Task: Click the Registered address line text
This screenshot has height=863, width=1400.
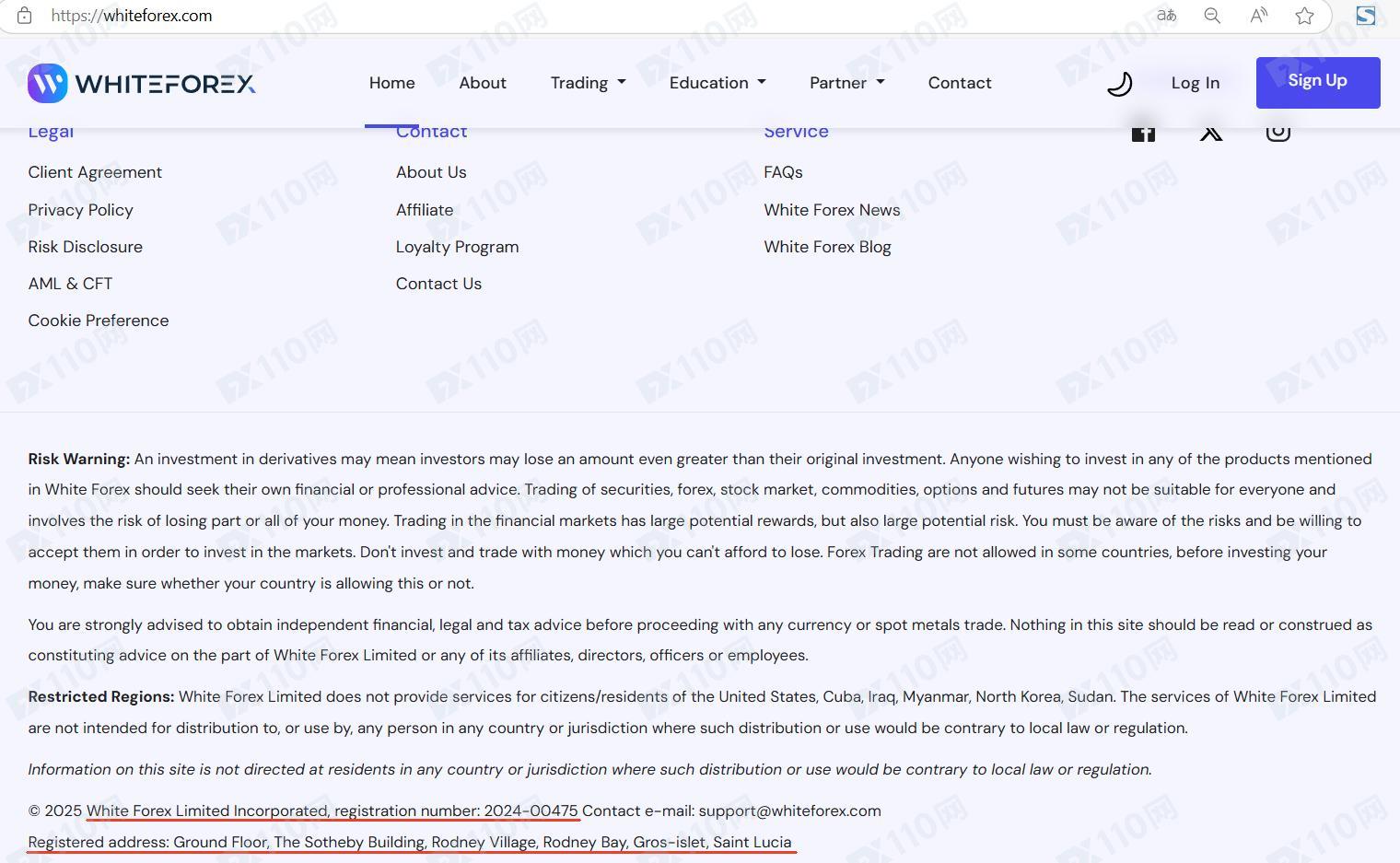Action: 410,843
